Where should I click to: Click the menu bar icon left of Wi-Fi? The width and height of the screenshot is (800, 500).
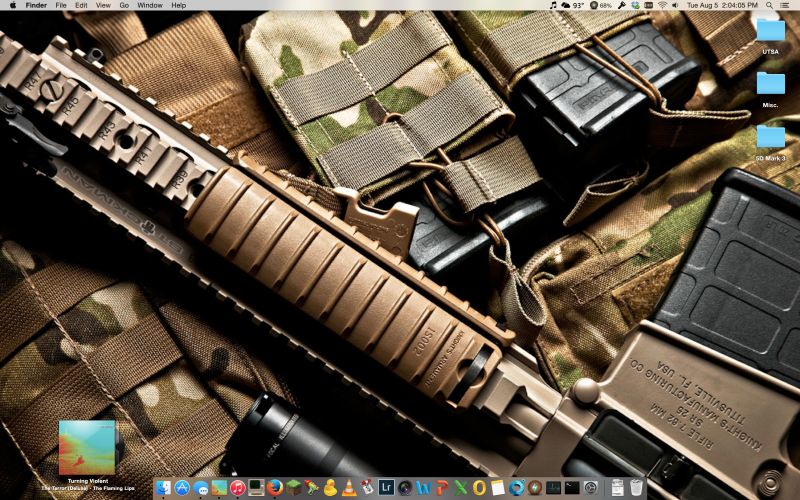(x=648, y=5)
